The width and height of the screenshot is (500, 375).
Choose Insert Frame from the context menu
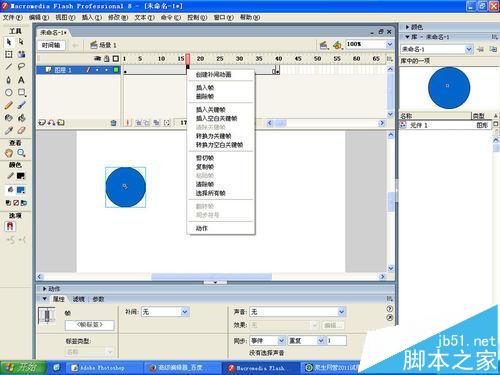point(205,88)
